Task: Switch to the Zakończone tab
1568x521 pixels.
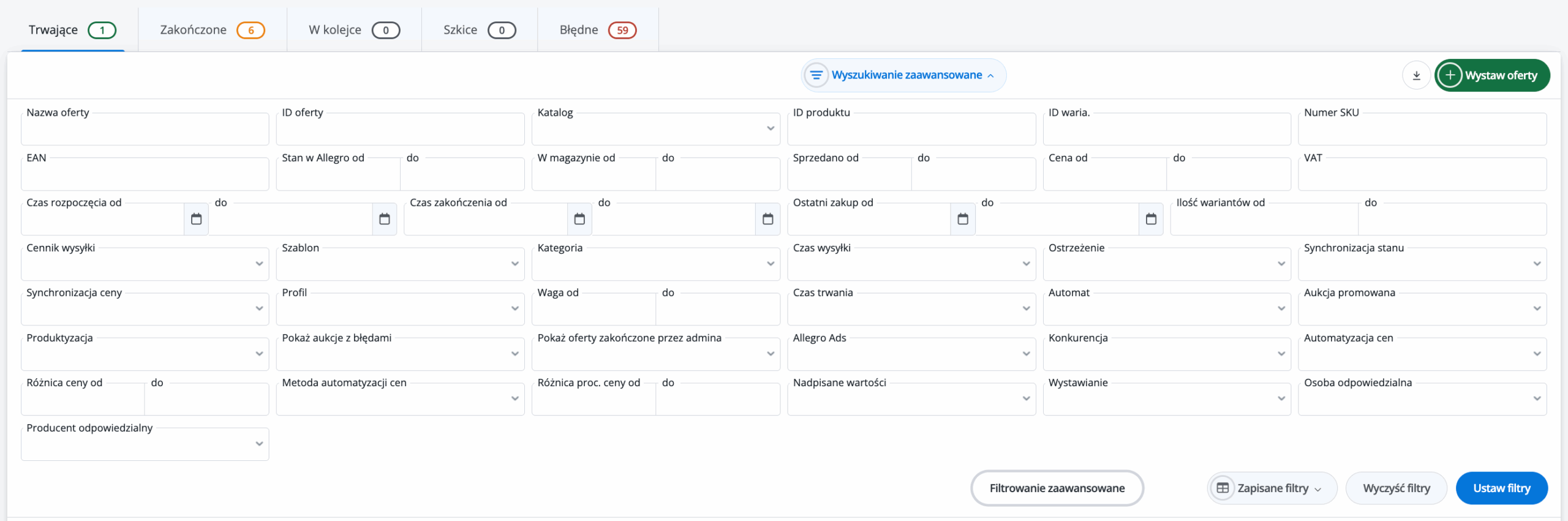Action: (211, 30)
